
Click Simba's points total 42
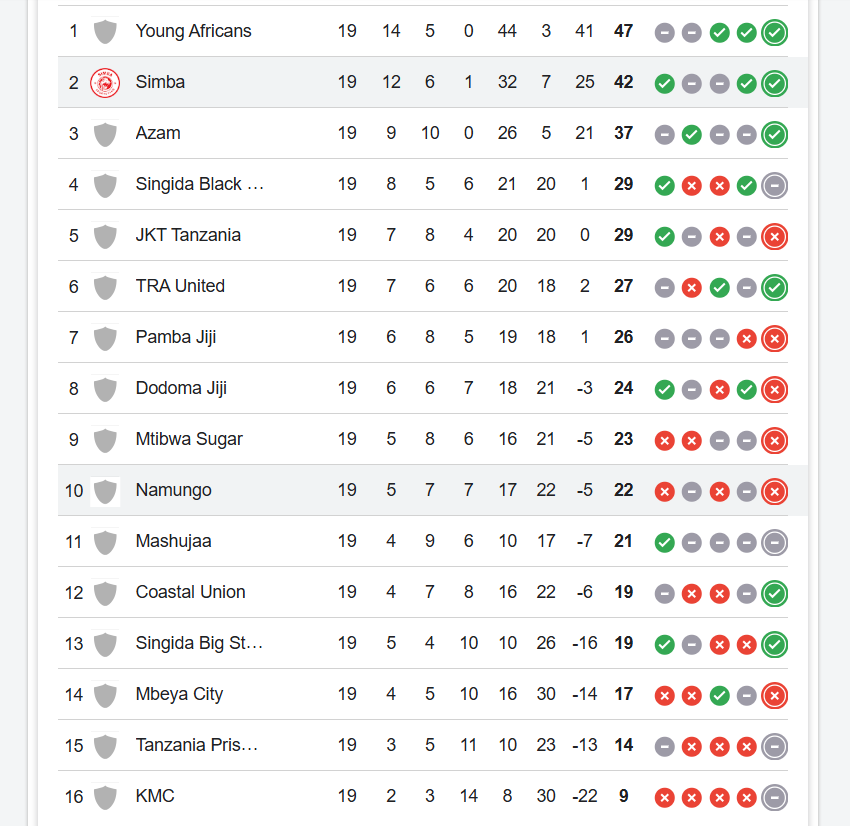coord(624,82)
